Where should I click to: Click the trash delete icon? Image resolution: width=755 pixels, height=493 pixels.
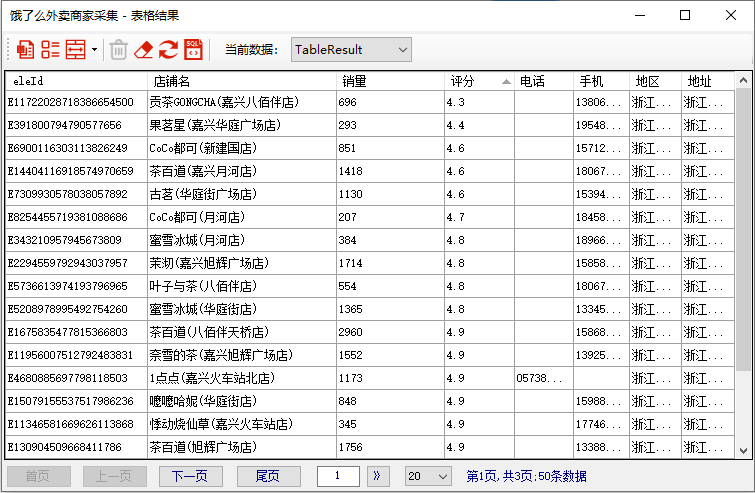click(118, 49)
